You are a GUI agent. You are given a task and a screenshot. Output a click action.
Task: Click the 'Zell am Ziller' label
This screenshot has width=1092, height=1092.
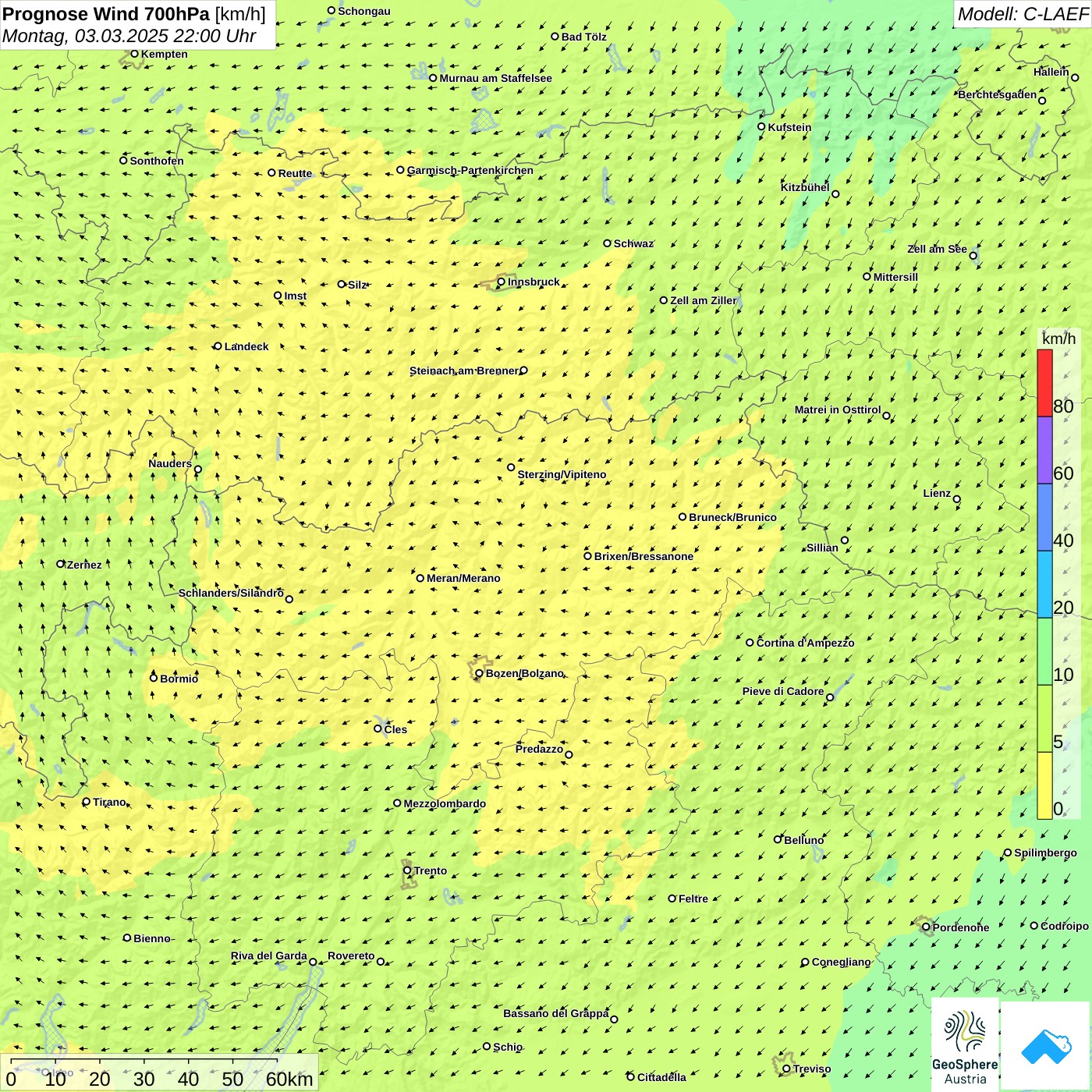click(x=704, y=300)
